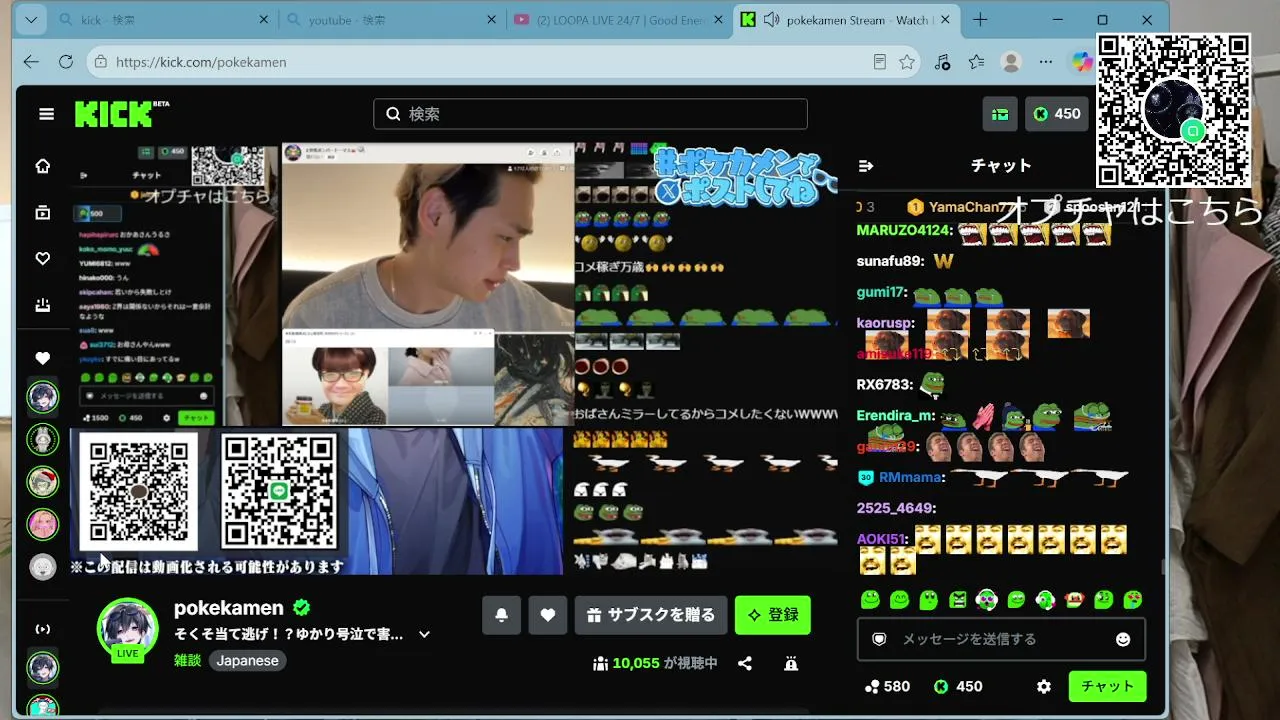
Task: Click the browser address bar URL
Action: (201, 62)
